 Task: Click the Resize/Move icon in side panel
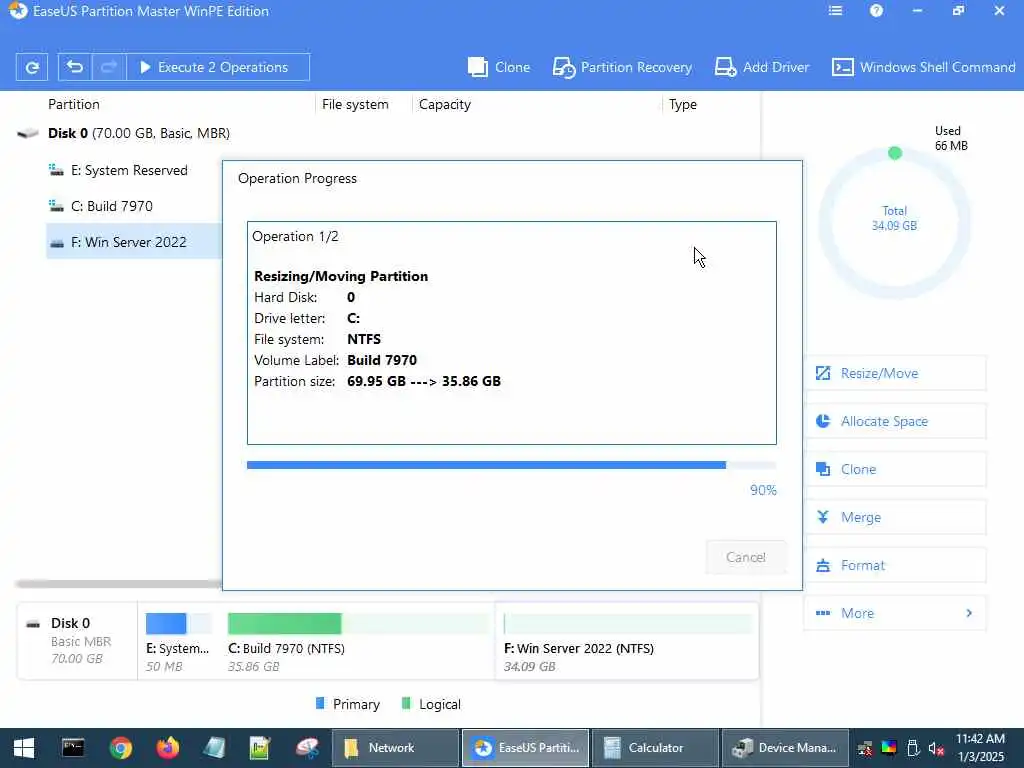823,374
